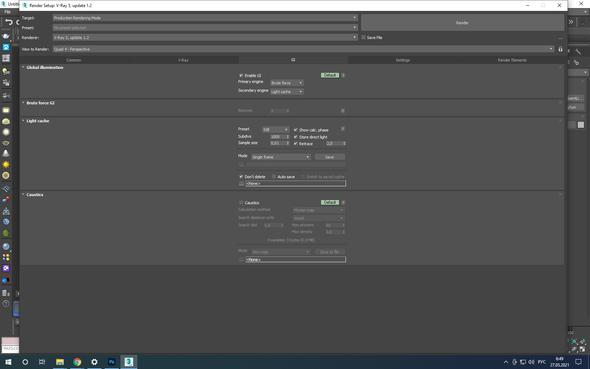Screen dimensions: 590x369
Task: Disable the Enable GI checkbox
Action: (x=241, y=75)
